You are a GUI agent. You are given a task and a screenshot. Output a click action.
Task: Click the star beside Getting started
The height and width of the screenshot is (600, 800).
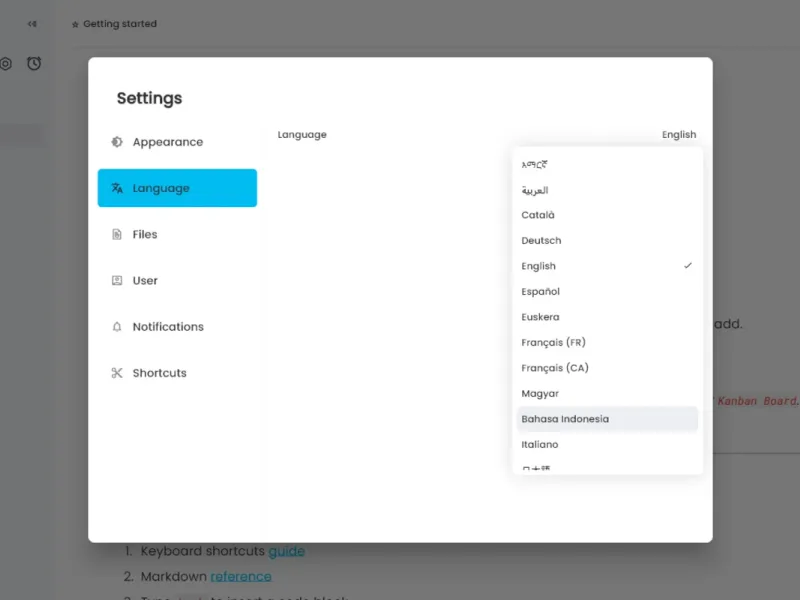pos(75,24)
